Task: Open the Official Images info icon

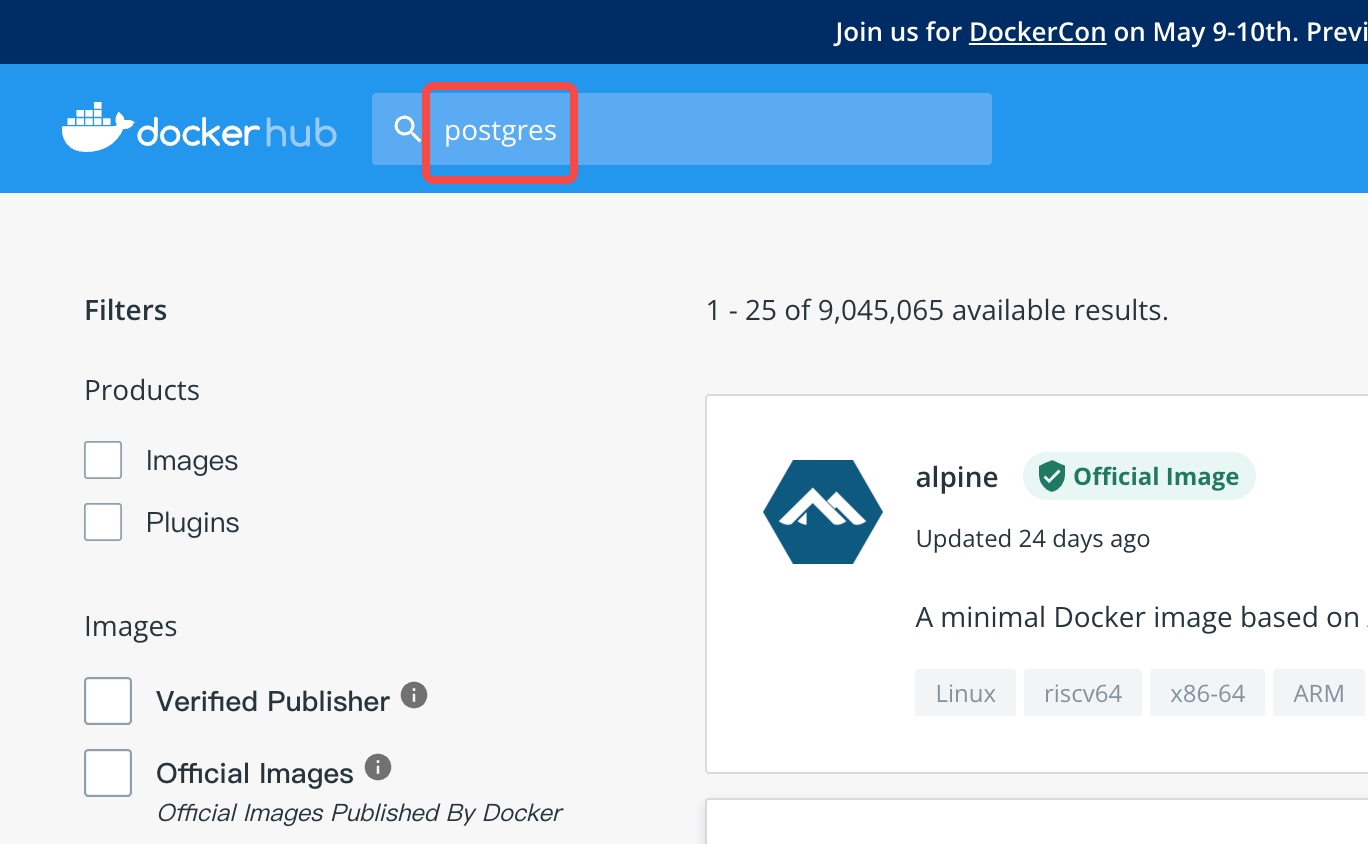Action: coord(378,767)
